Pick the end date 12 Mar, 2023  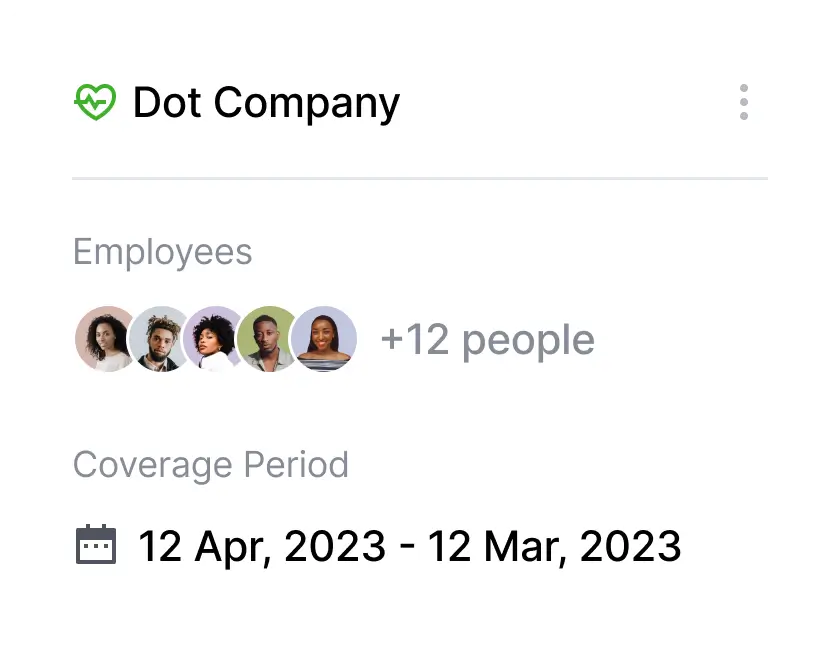(554, 546)
